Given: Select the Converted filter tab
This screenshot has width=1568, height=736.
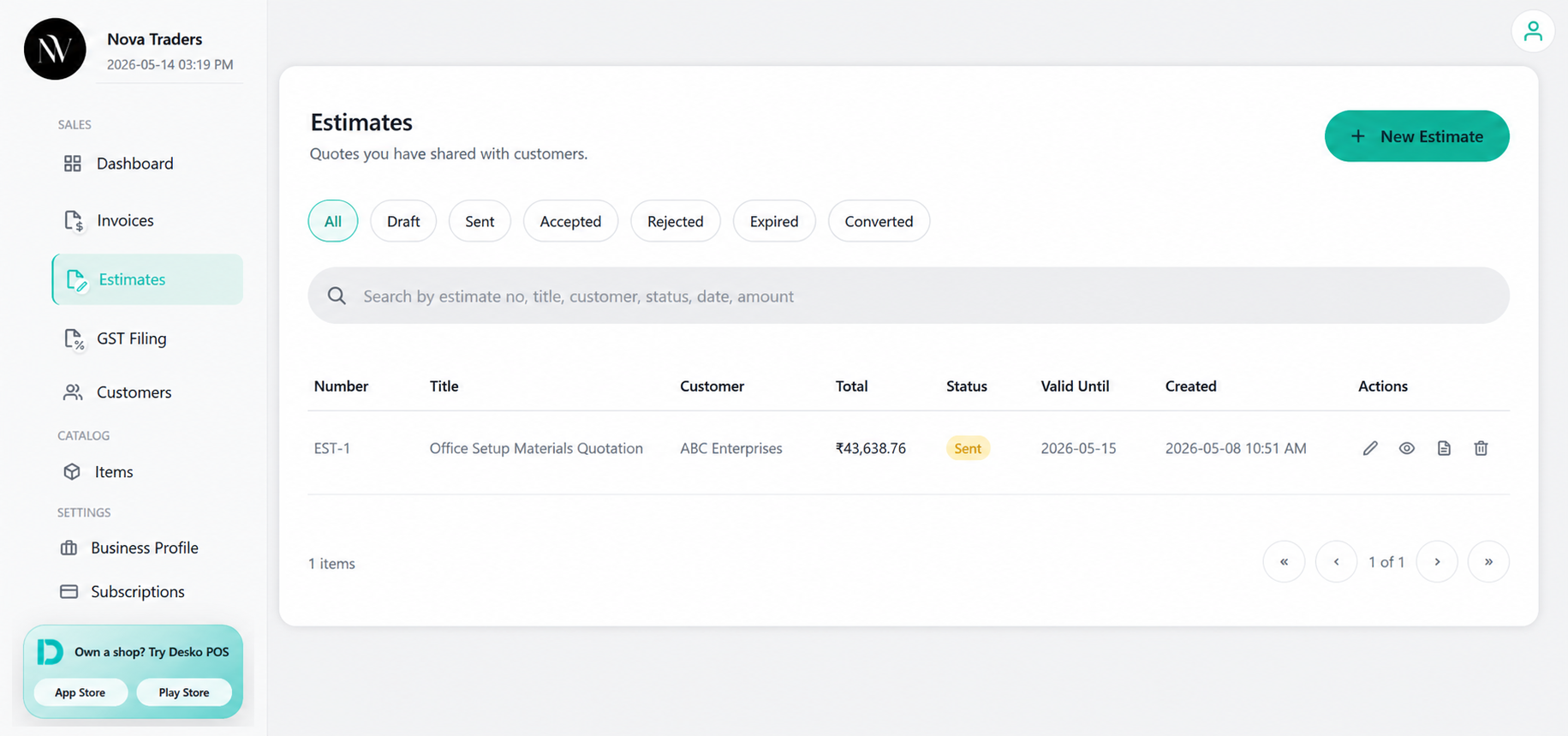Looking at the screenshot, I should (x=879, y=221).
